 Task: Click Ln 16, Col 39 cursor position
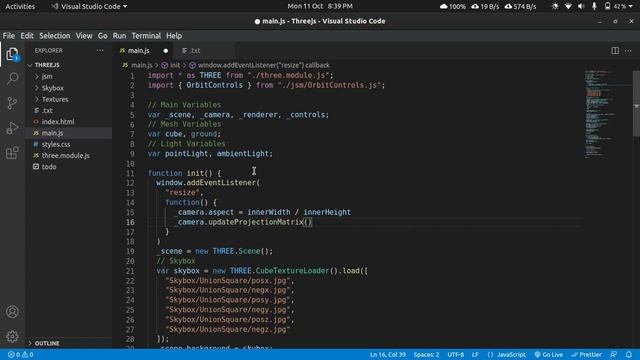pos(388,355)
